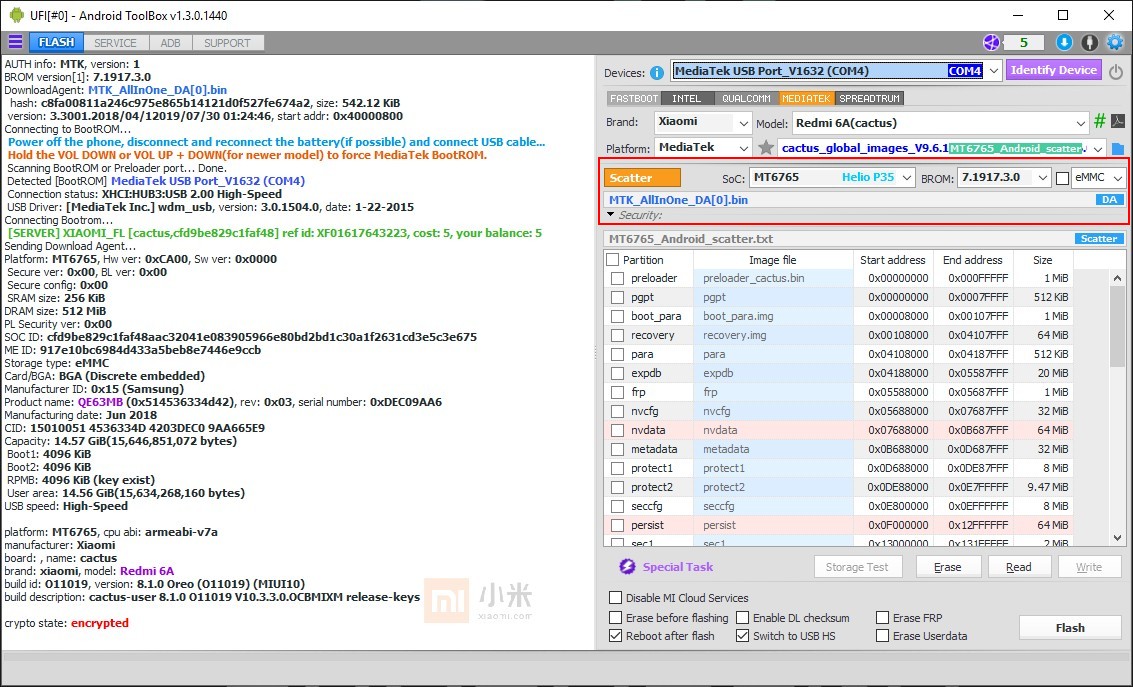Click recovery.img image file cell
Image resolution: width=1133 pixels, height=687 pixels.
(x=773, y=335)
